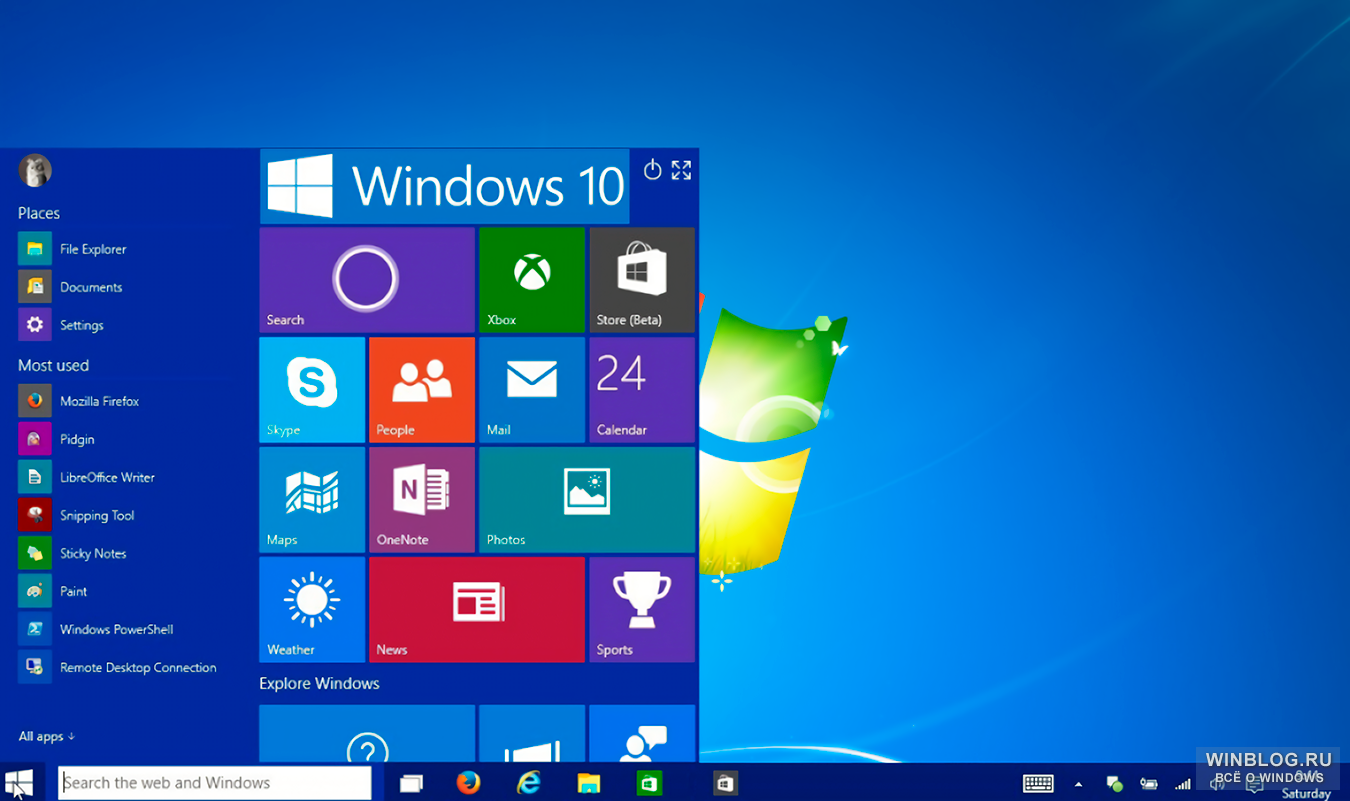1350x801 pixels.
Task: Launch the Store (Beta) tile
Action: pos(642,280)
